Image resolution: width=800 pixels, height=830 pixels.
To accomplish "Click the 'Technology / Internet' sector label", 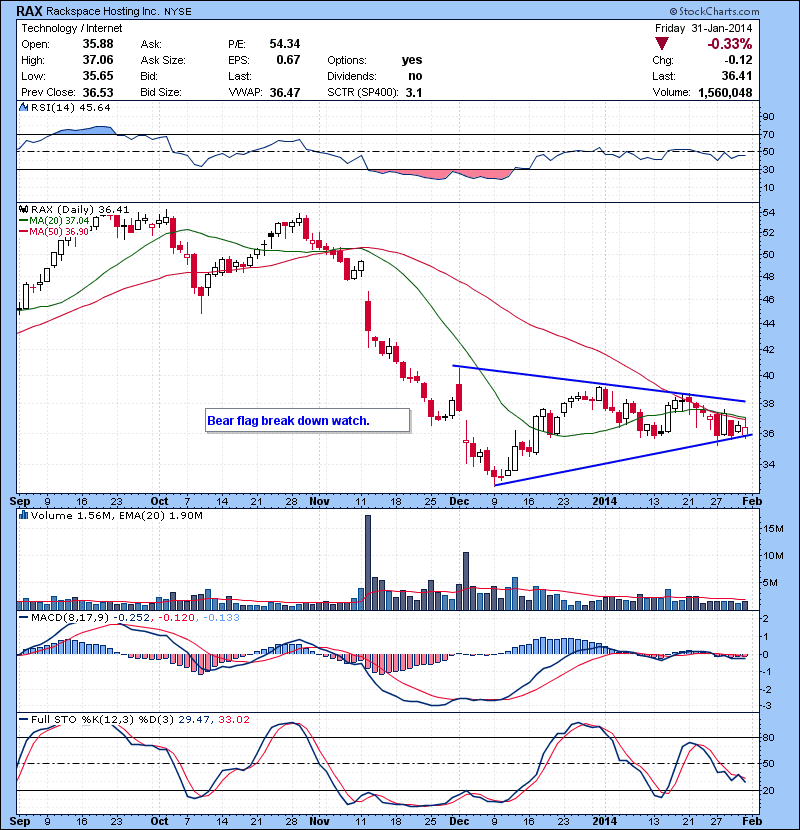I will 71,28.
